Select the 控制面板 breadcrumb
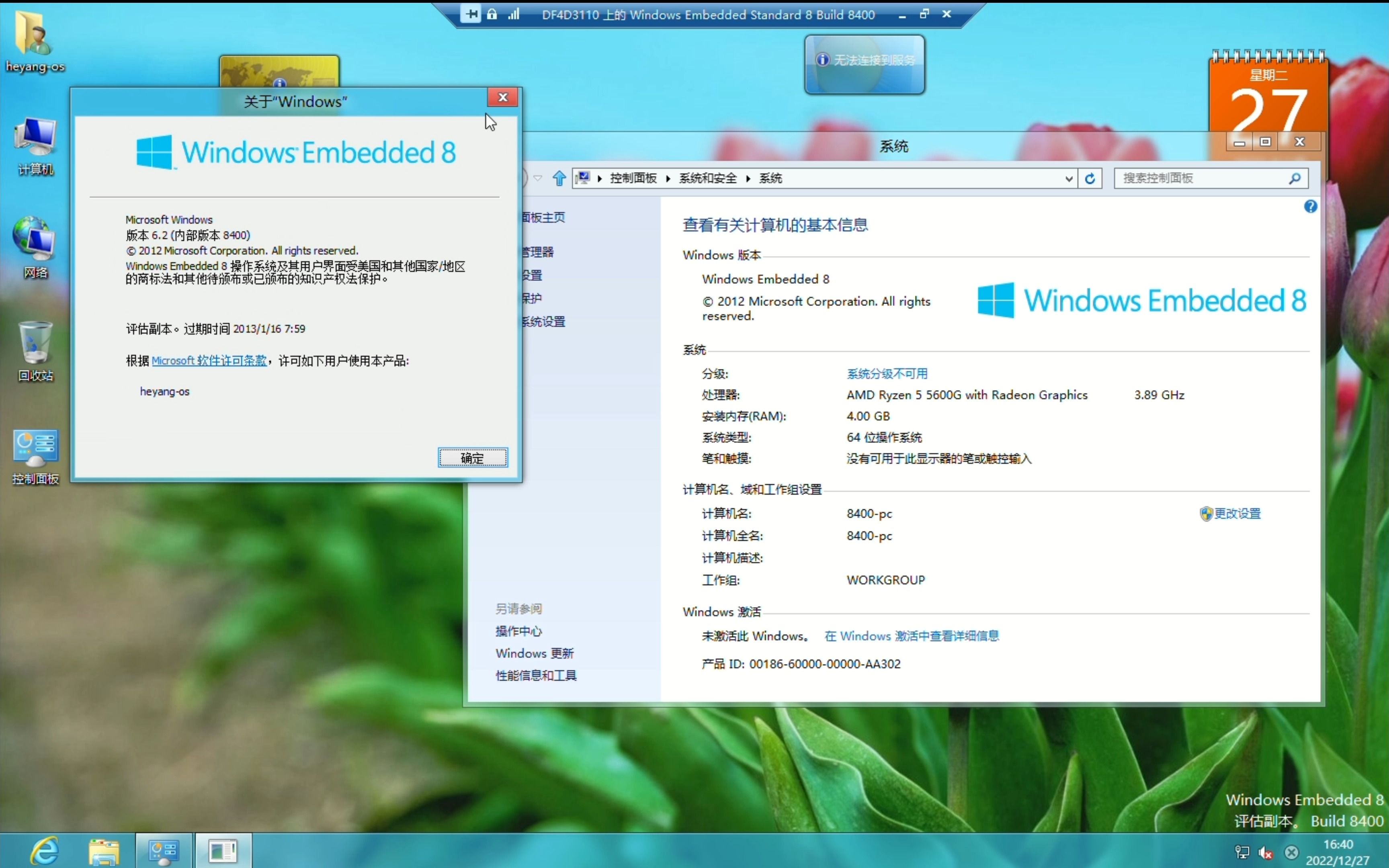 pyautogui.click(x=633, y=178)
